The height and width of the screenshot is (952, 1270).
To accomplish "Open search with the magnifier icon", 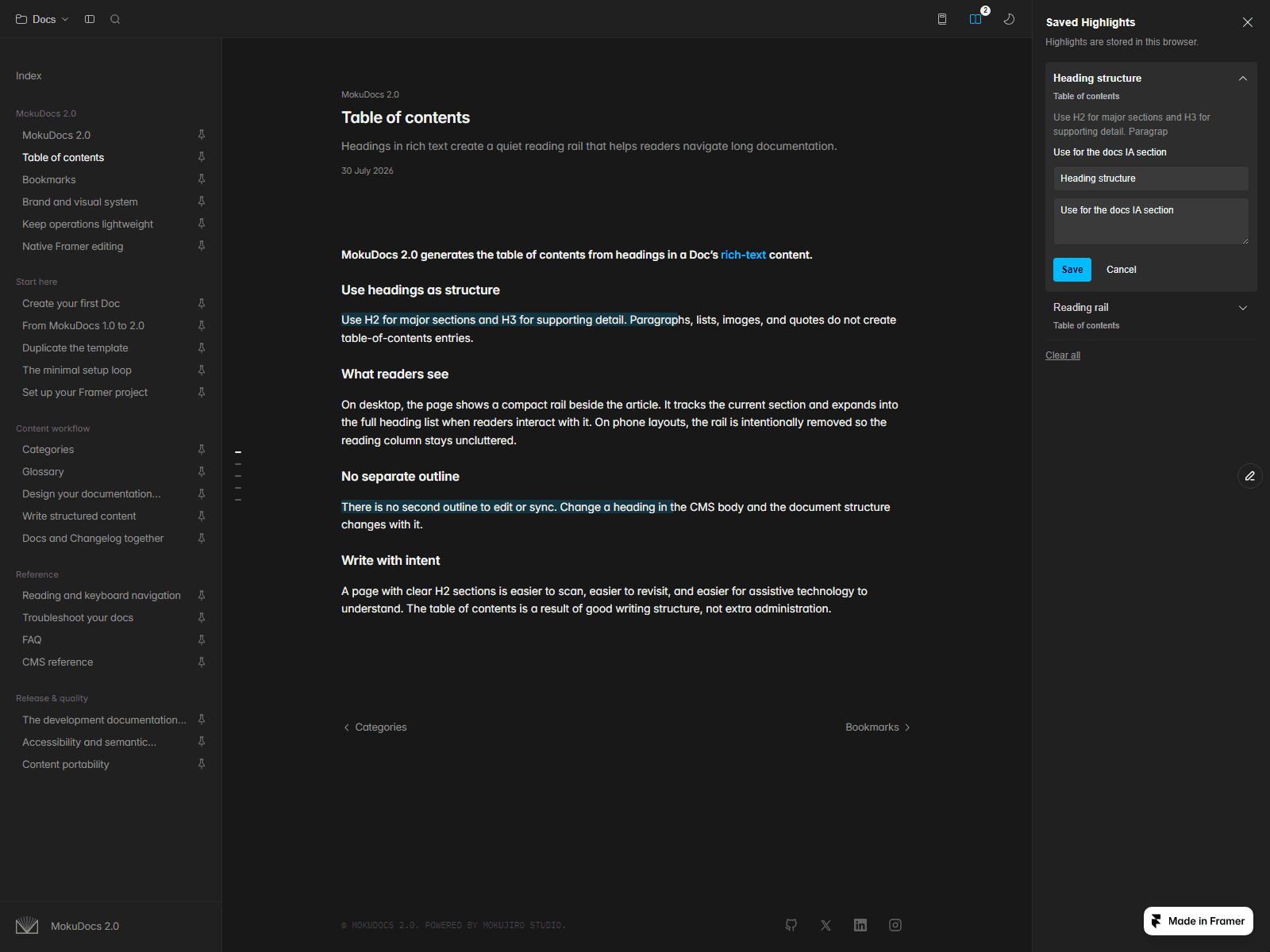I will click(x=115, y=19).
